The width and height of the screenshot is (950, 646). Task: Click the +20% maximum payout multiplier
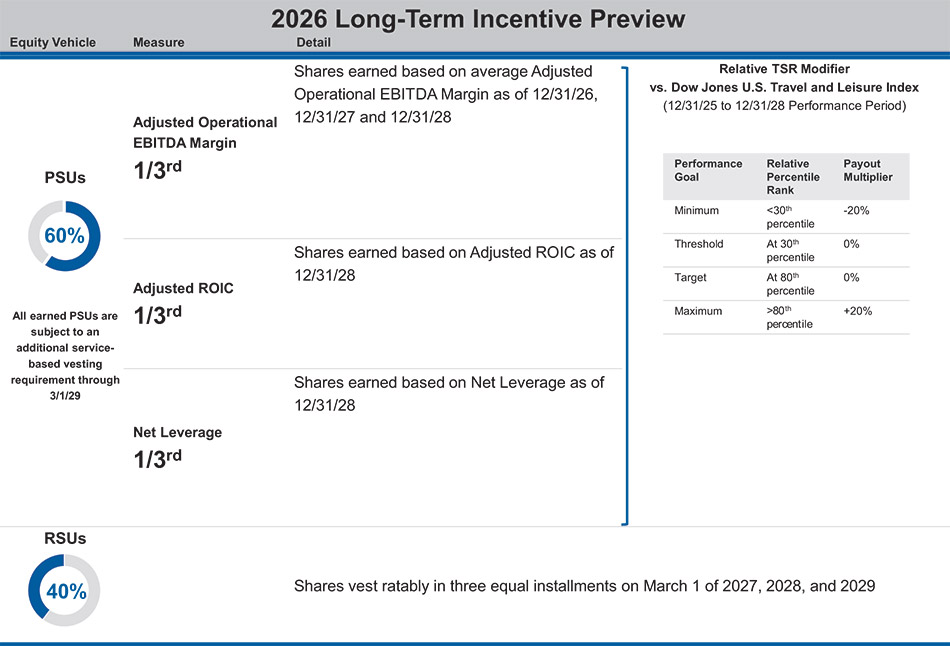click(x=858, y=311)
